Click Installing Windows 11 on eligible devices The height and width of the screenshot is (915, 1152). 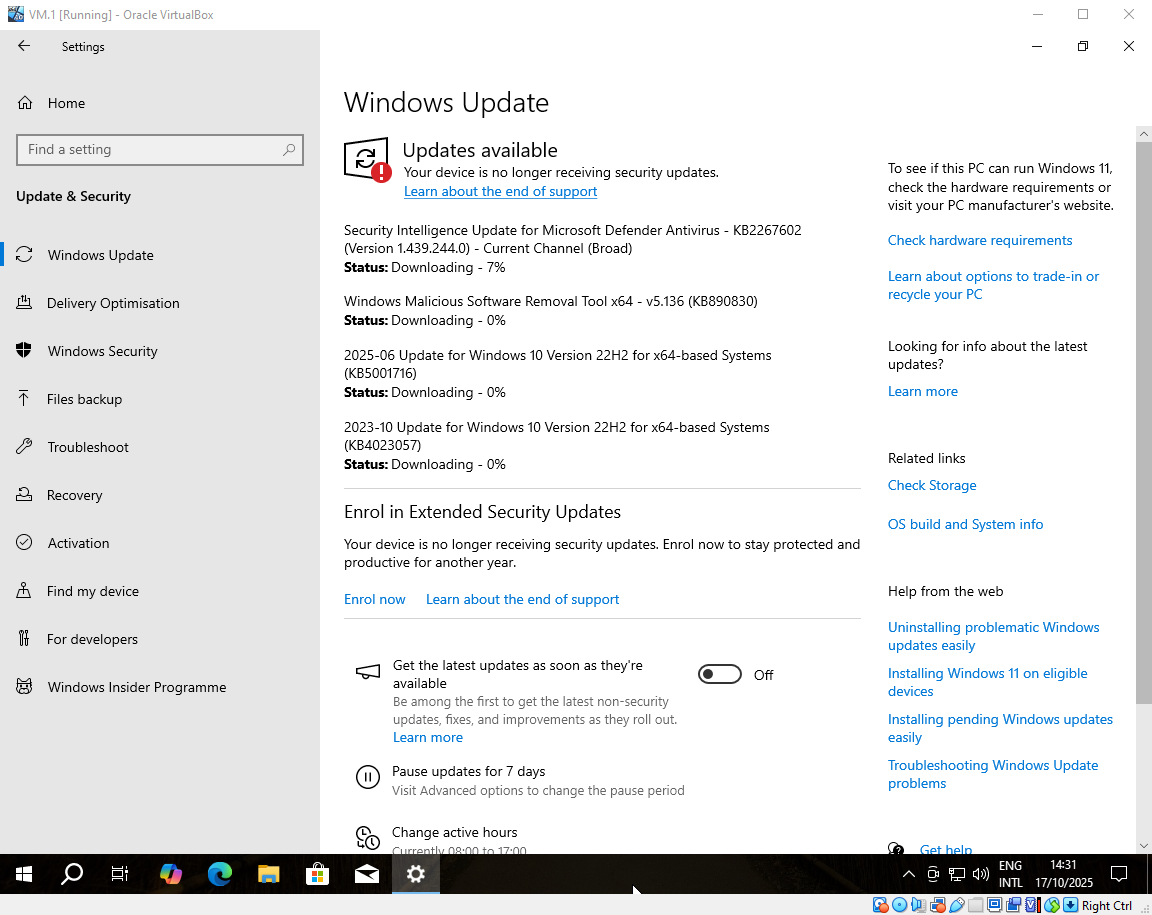(x=987, y=682)
